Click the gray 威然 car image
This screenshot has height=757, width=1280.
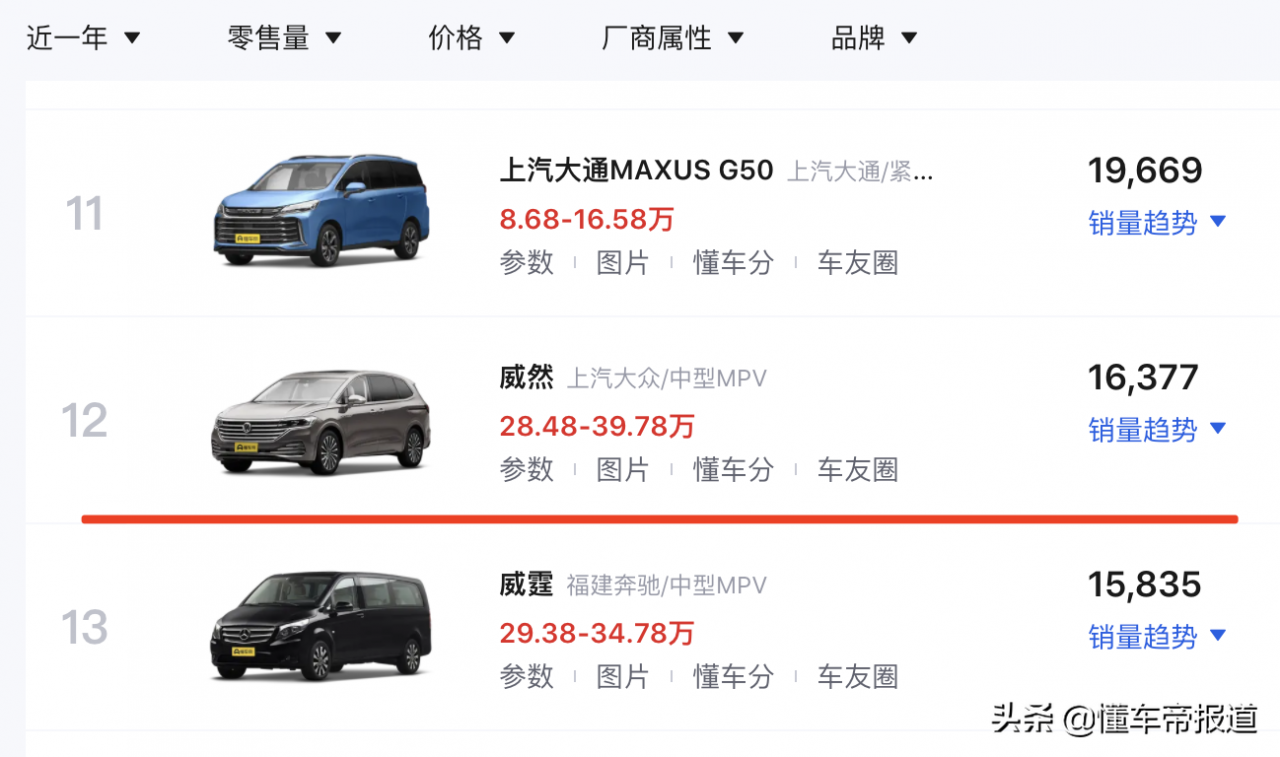coord(321,421)
